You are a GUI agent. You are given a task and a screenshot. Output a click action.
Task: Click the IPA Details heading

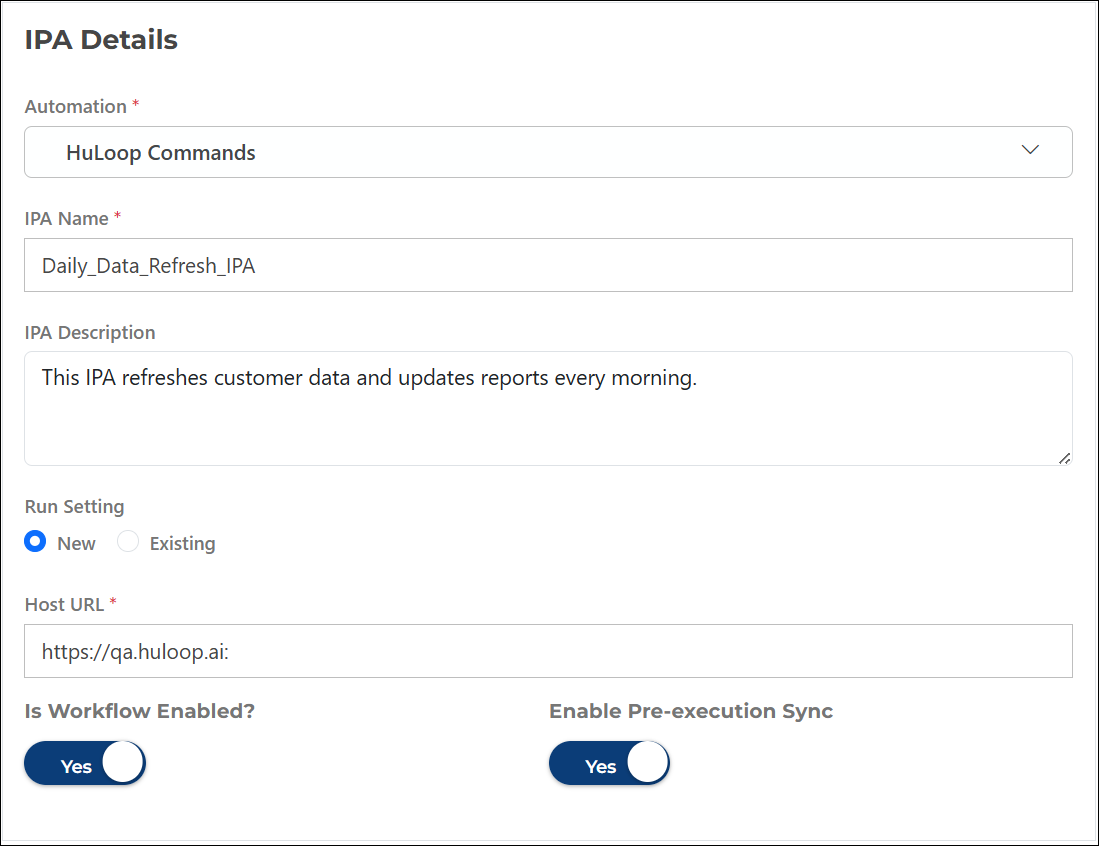(101, 40)
